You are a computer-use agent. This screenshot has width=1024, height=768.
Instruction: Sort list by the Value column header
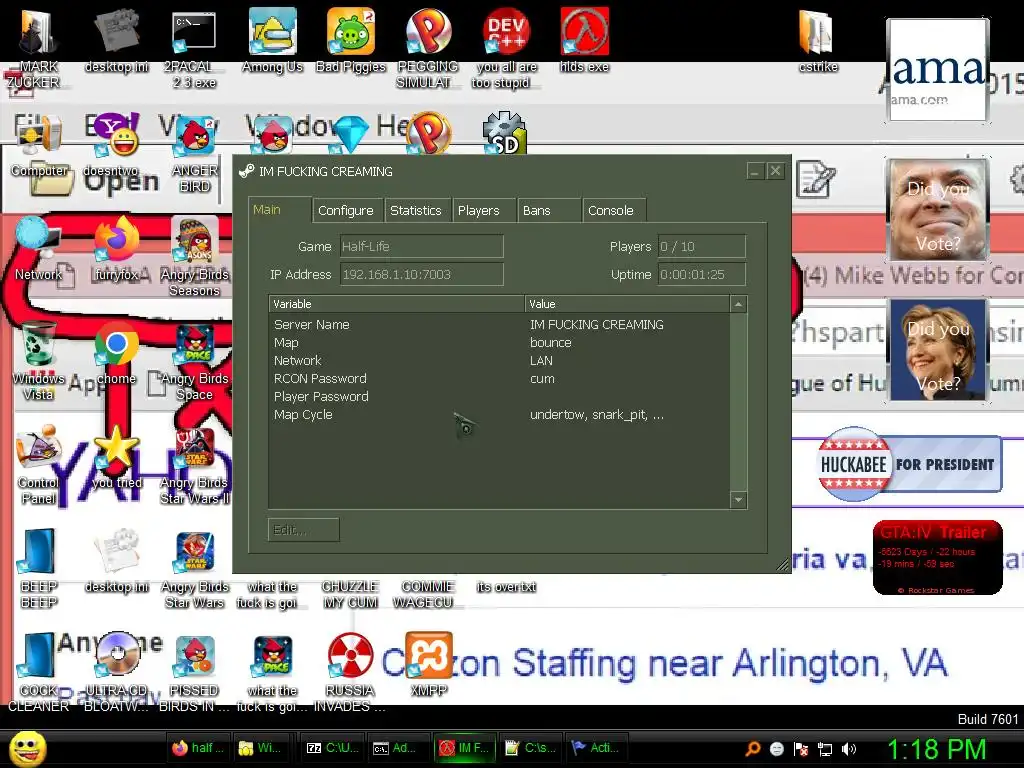coord(628,304)
